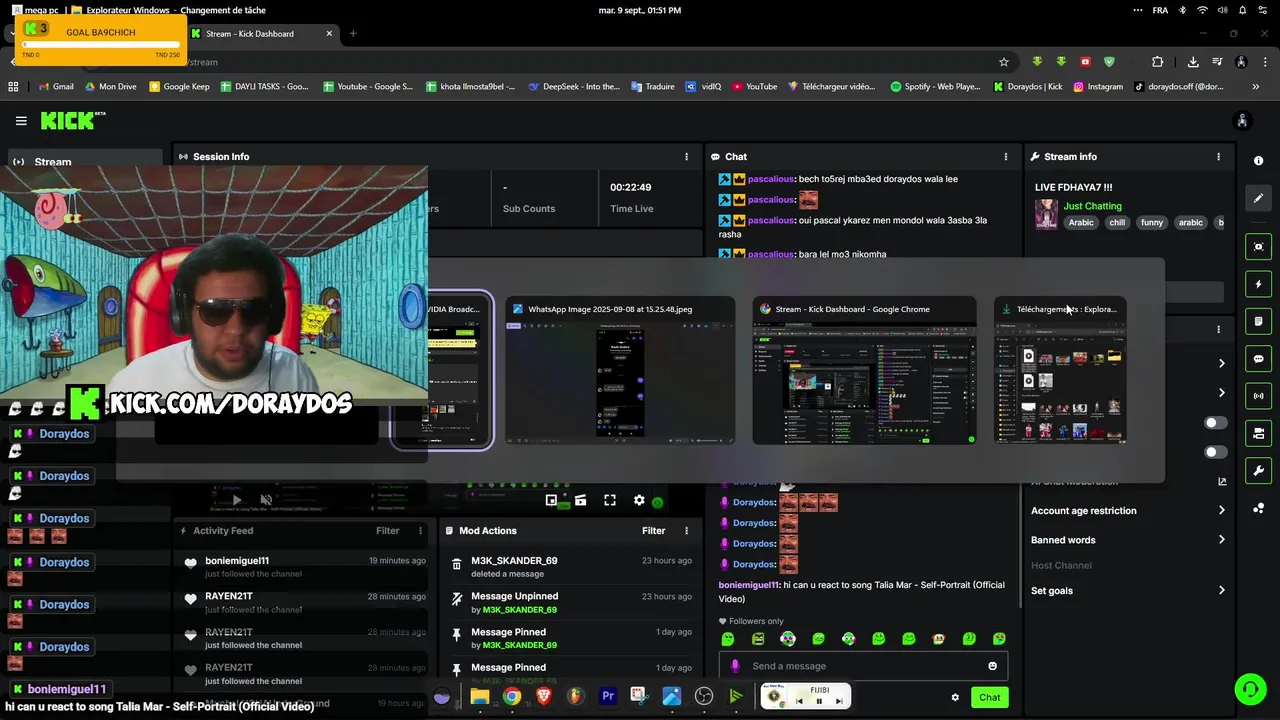Open Chrome extensions puzzle icon
This screenshot has height=720, width=1280.
[1157, 62]
